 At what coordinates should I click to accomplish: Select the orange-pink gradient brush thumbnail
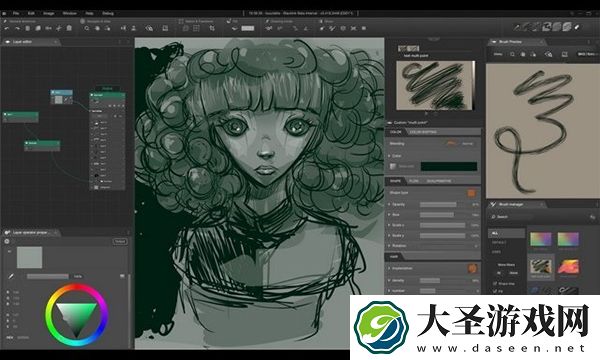[x=568, y=267]
